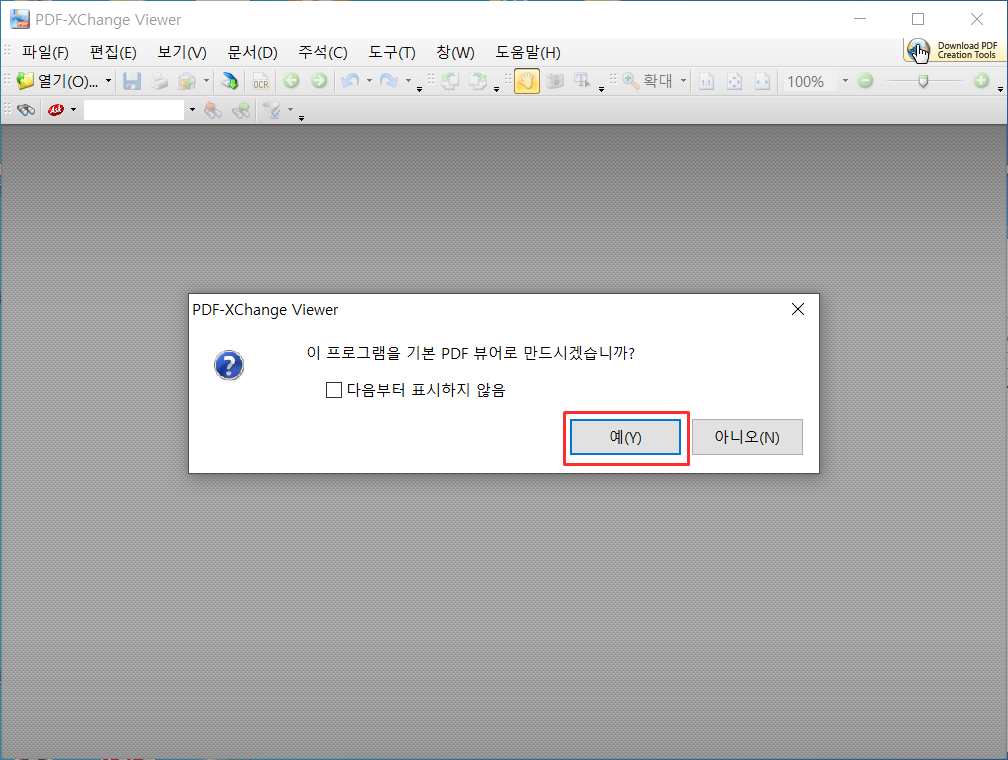The image size is (1008, 760).
Task: Click the find next binoculars icon
Action: pos(241,111)
